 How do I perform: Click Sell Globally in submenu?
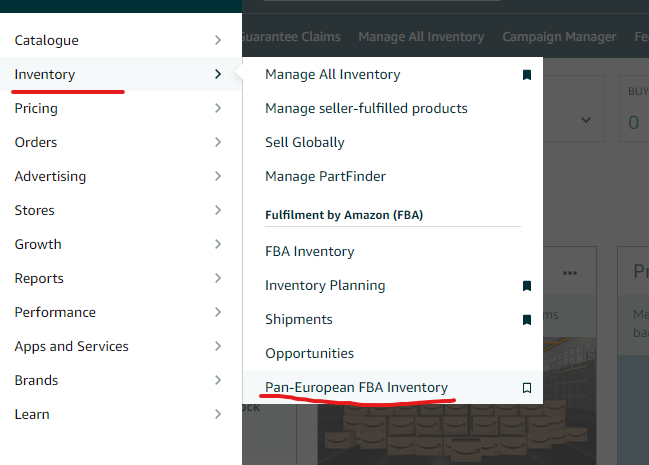click(305, 142)
